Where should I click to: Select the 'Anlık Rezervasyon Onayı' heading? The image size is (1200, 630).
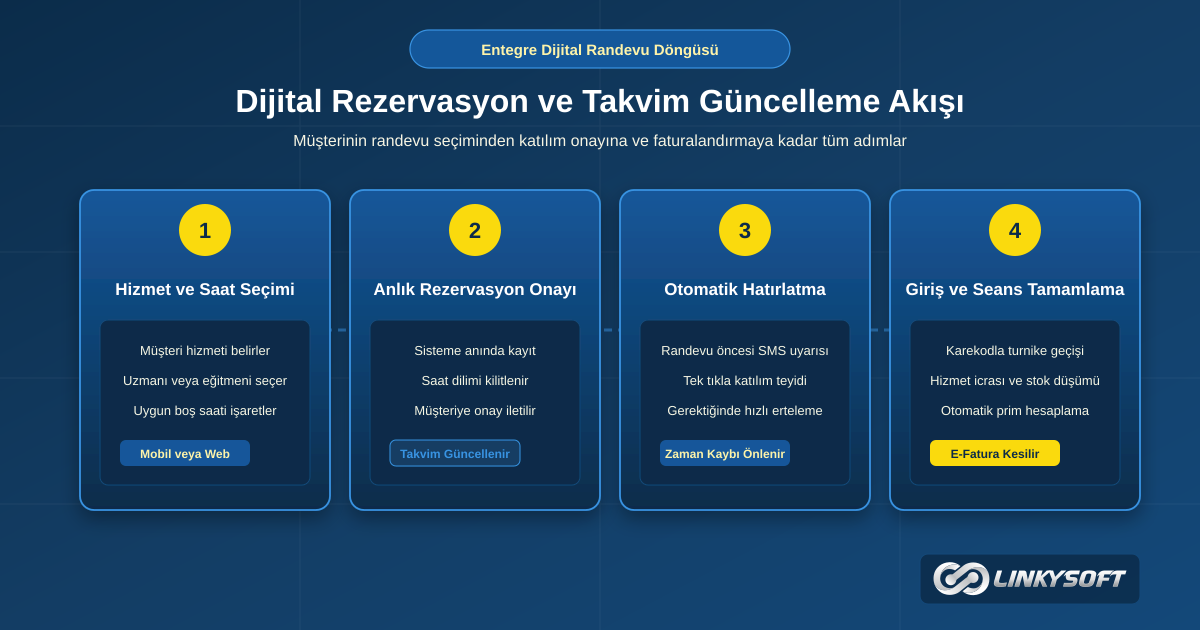[x=475, y=289]
